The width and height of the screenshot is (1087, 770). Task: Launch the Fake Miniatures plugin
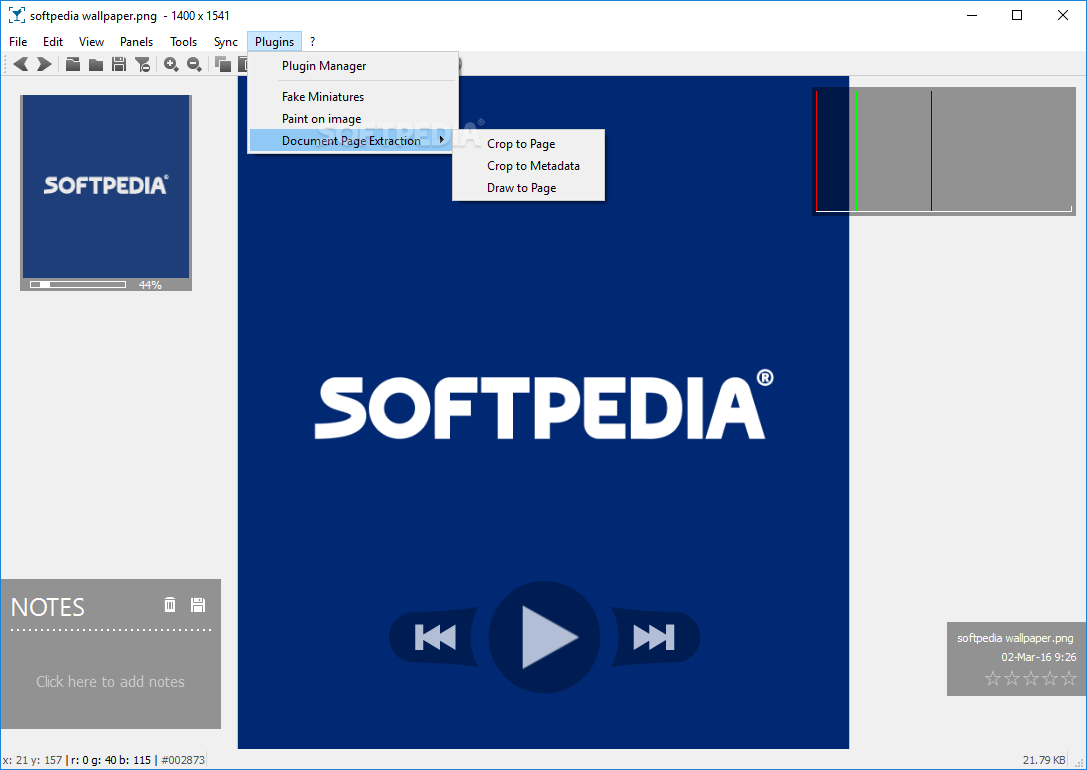pos(352,96)
